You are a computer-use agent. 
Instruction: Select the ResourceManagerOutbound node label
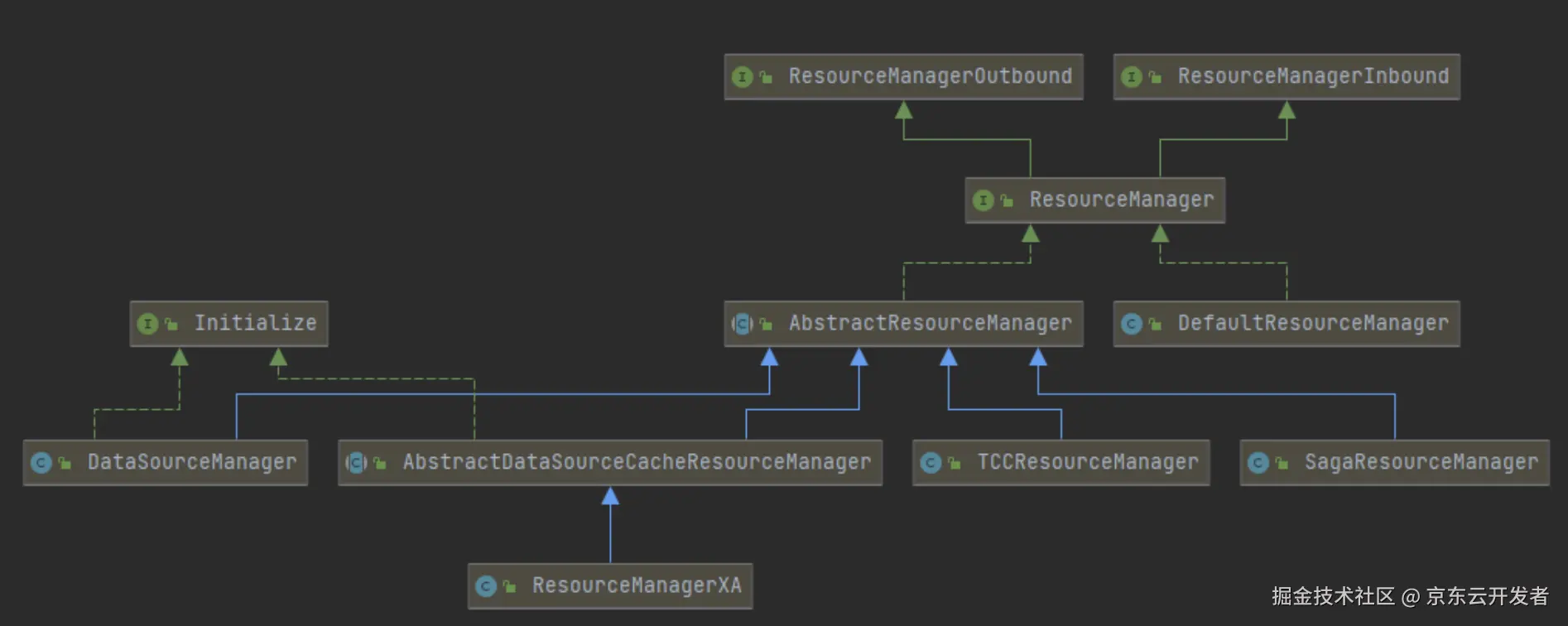[930, 76]
